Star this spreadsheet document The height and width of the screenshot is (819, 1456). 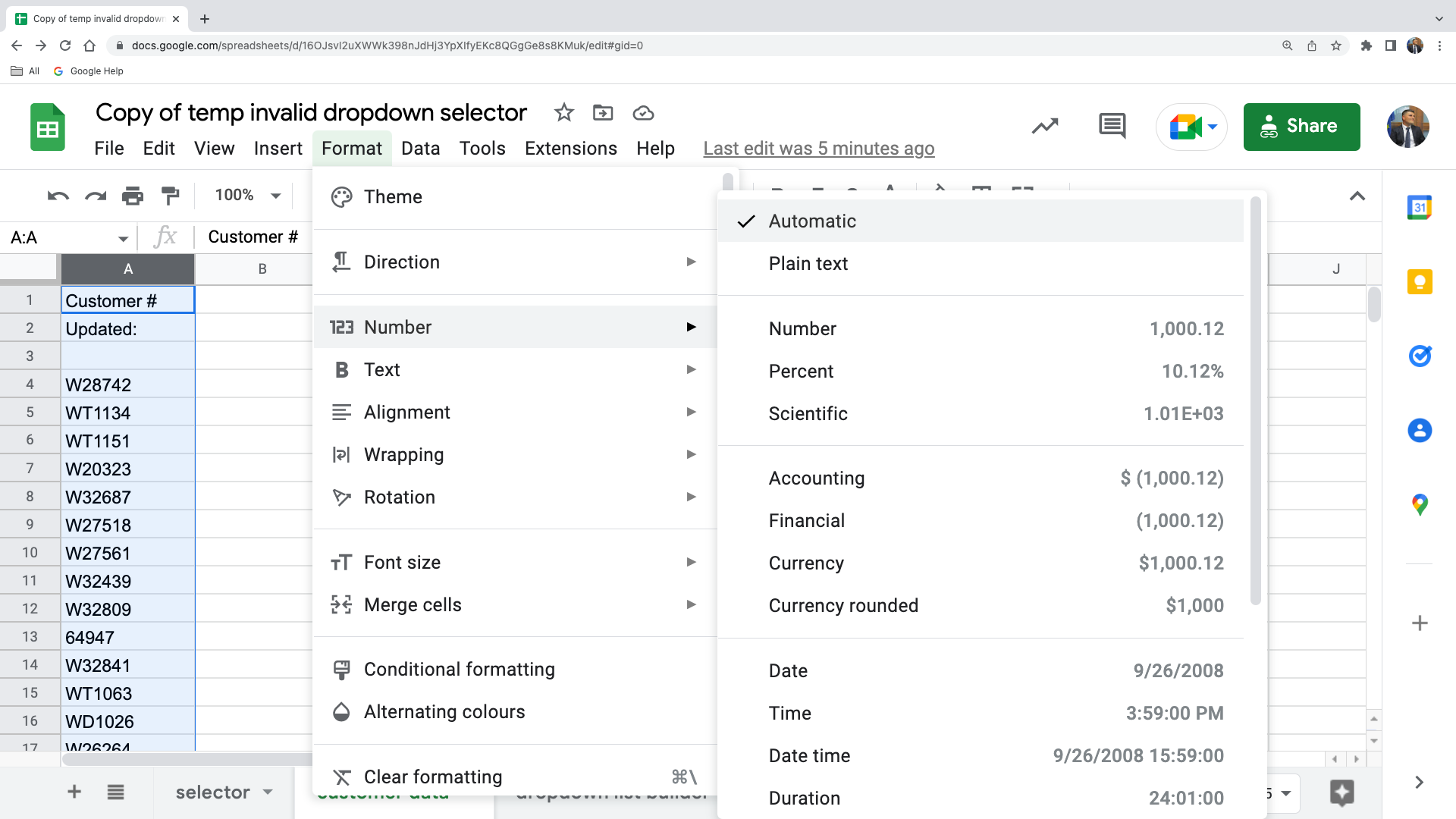click(563, 113)
